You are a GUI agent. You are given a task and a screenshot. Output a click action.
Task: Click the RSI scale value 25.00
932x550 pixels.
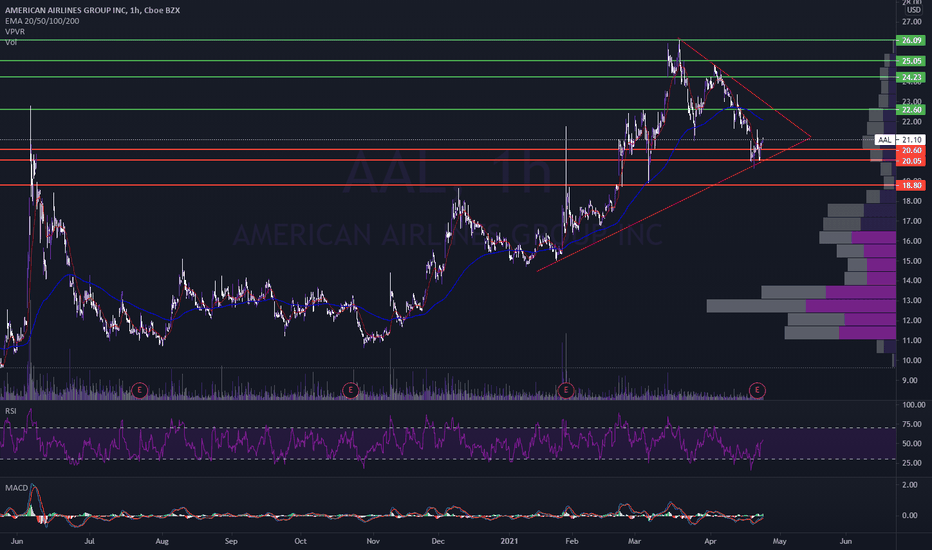click(x=912, y=463)
